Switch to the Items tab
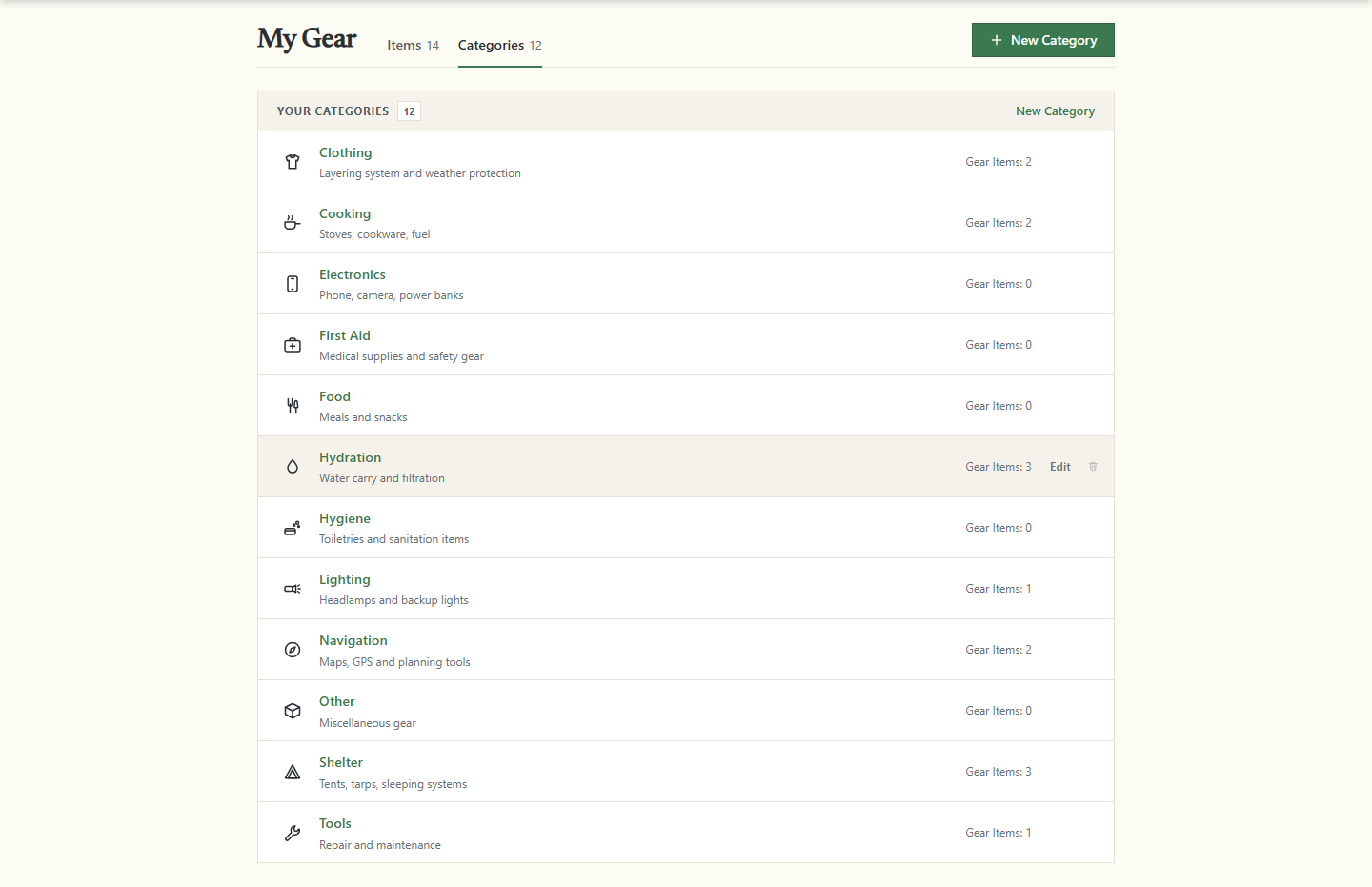The image size is (1372, 887). pyautogui.click(x=413, y=45)
